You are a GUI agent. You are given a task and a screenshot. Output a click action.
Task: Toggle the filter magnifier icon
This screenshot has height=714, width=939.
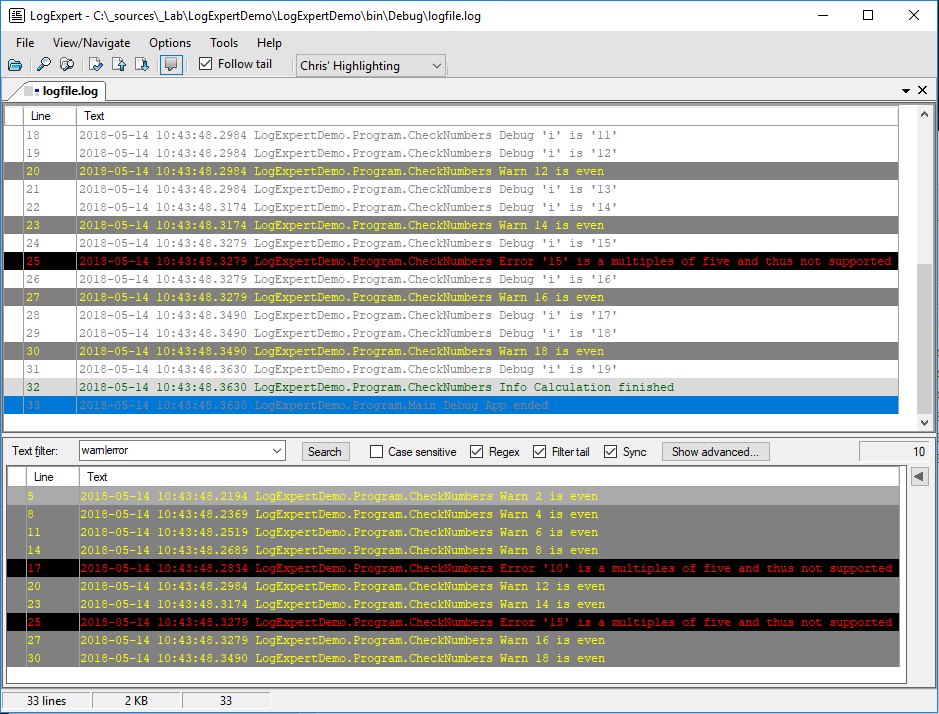[x=67, y=65]
